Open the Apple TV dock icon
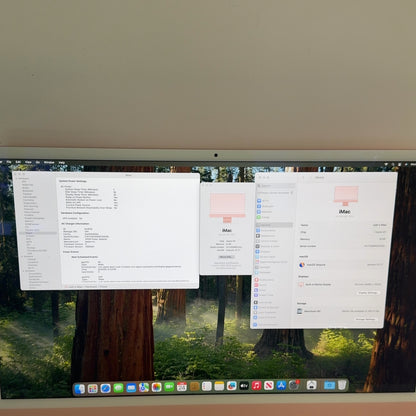This screenshot has width=416, height=416. point(244,386)
